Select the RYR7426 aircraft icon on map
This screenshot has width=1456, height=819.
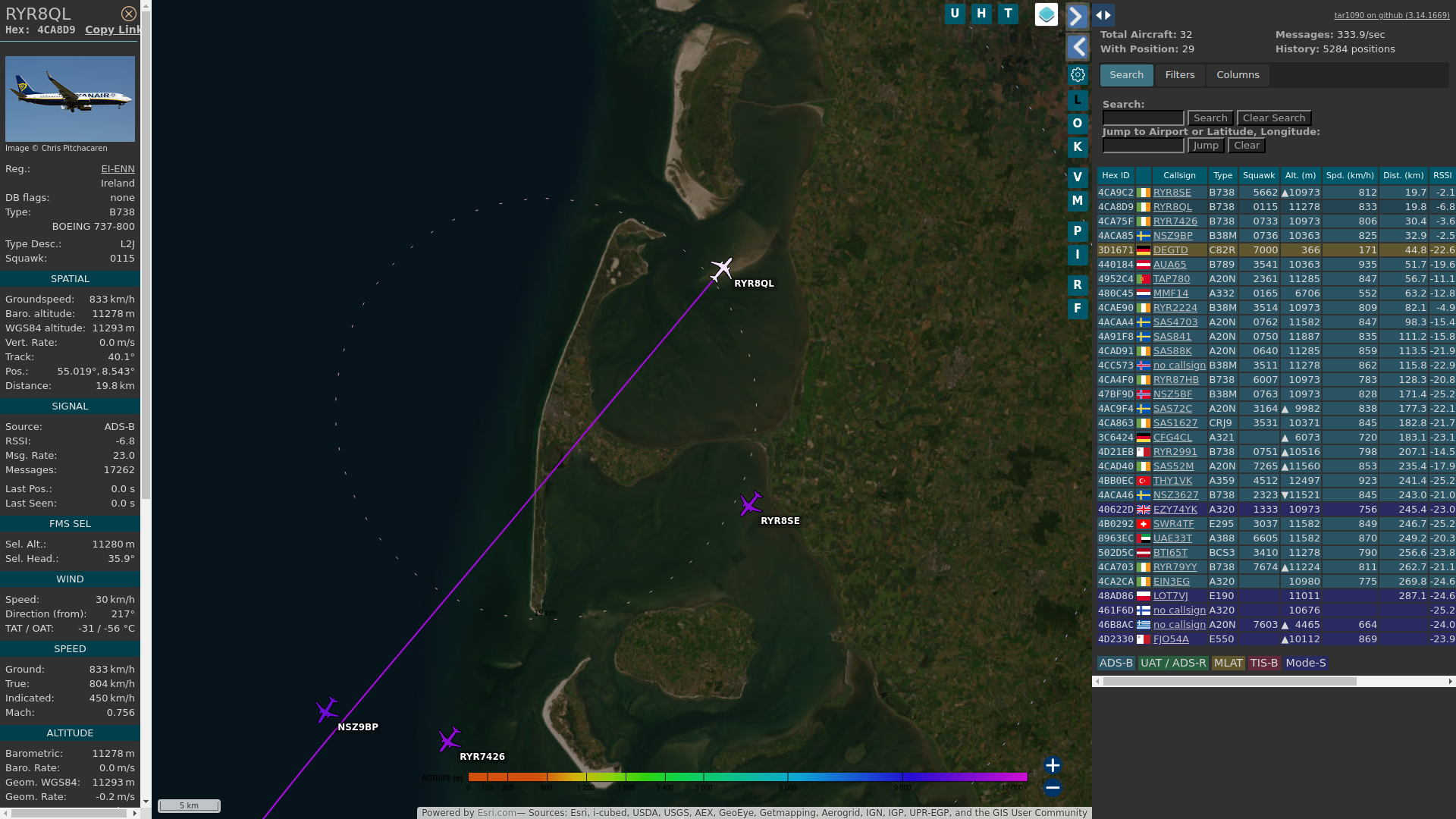click(x=450, y=739)
